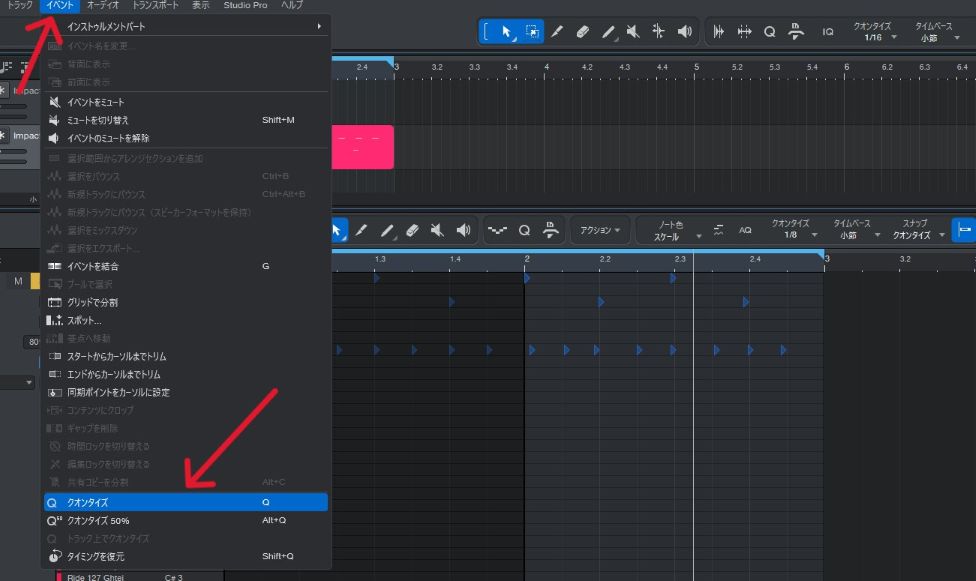
Task: Toggle the IQ input quantize button
Action: [x=828, y=32]
